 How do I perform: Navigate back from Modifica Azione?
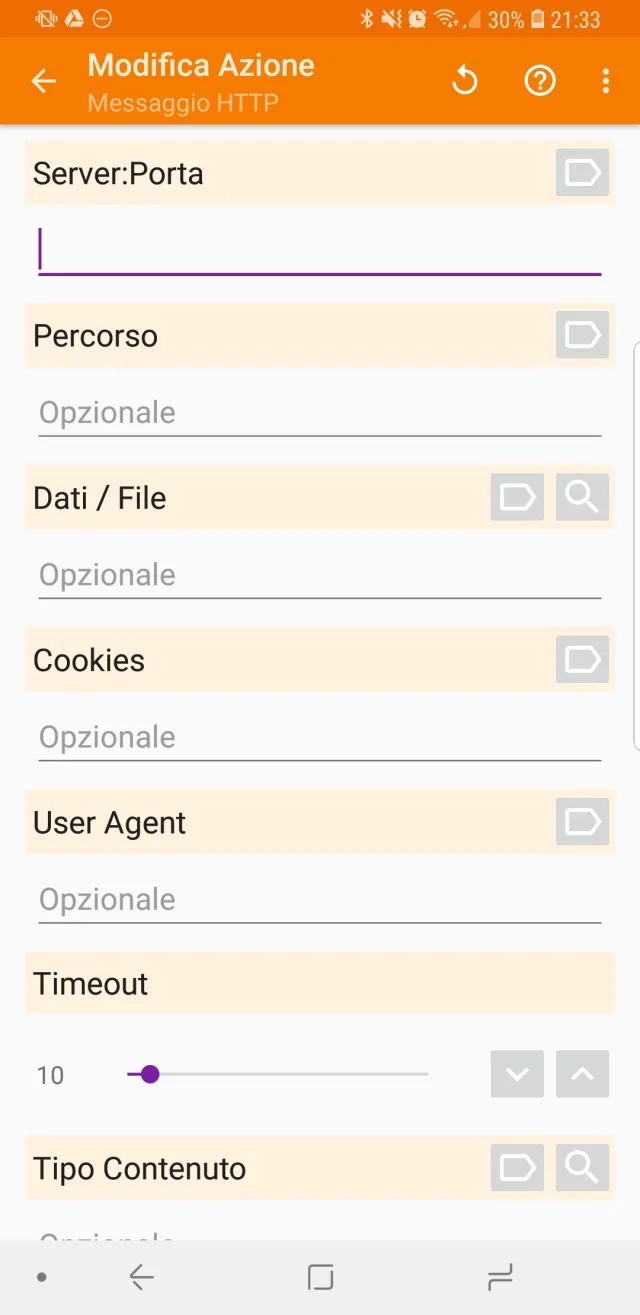(x=43, y=80)
